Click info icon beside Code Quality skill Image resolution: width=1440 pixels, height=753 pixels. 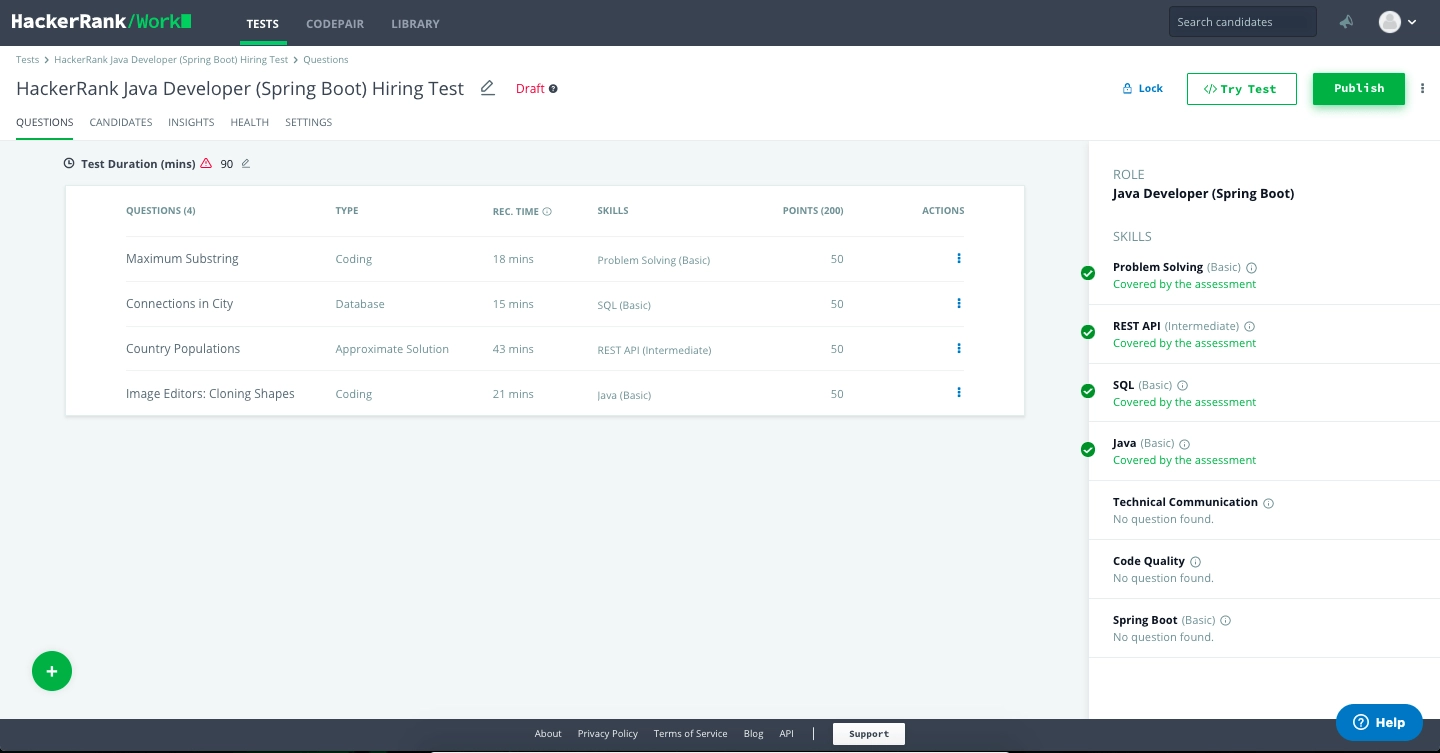coord(1196,562)
